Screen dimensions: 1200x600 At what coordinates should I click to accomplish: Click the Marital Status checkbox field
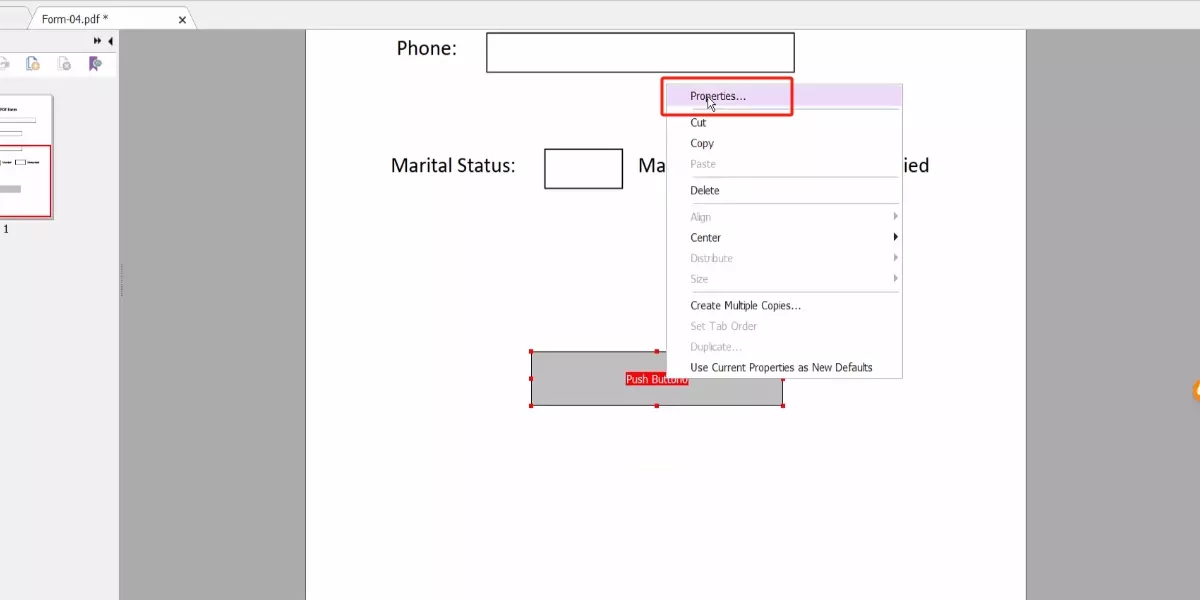583,168
